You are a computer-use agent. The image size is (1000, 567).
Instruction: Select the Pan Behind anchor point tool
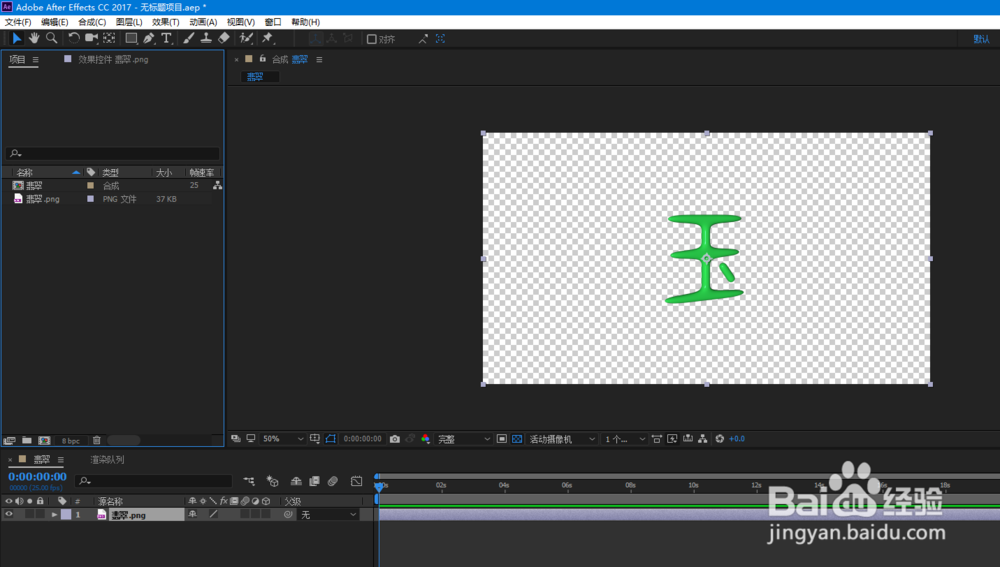click(109, 38)
